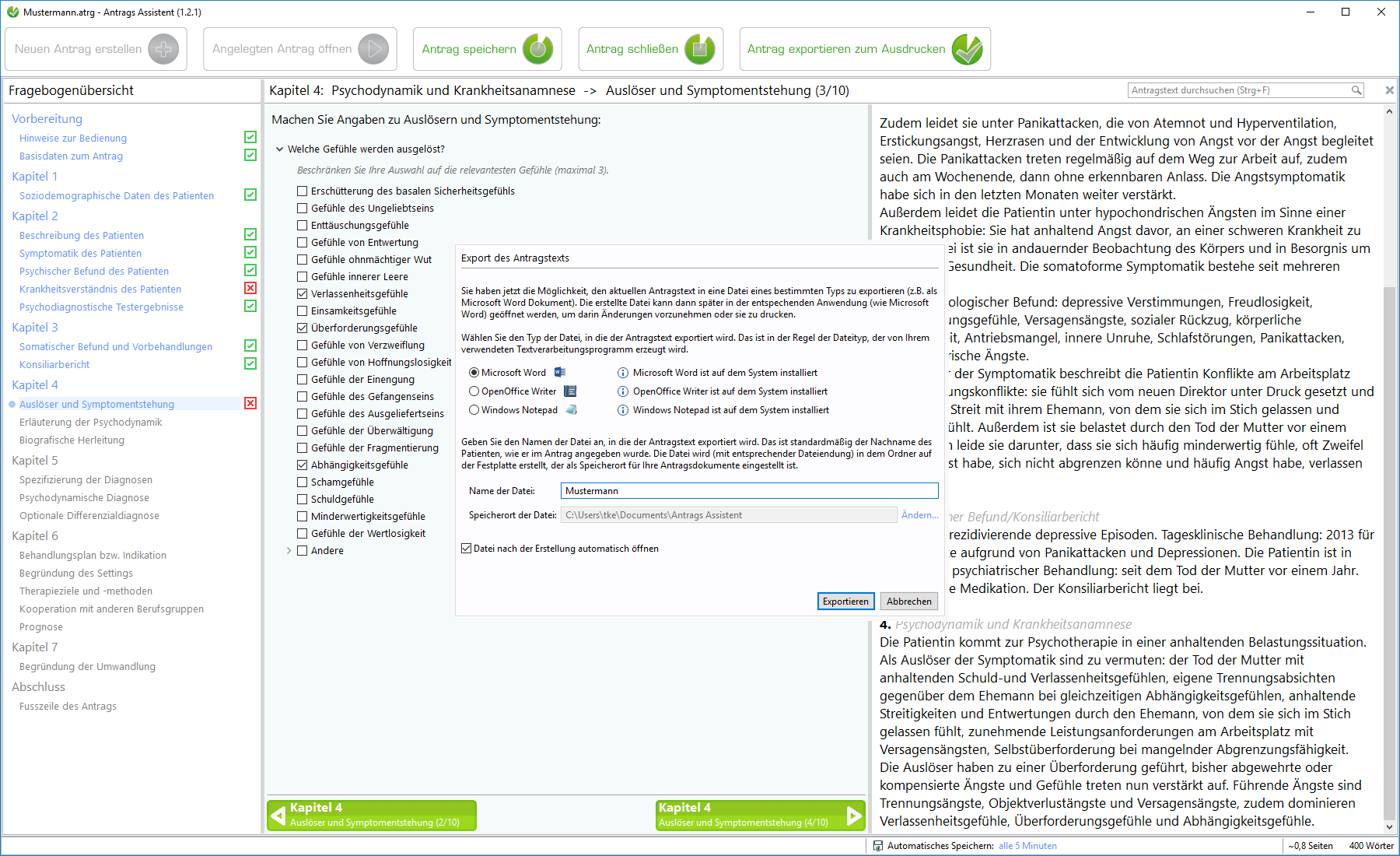The height and width of the screenshot is (856, 1400).
Task: Click the Name der Datei input field
Action: click(748, 491)
